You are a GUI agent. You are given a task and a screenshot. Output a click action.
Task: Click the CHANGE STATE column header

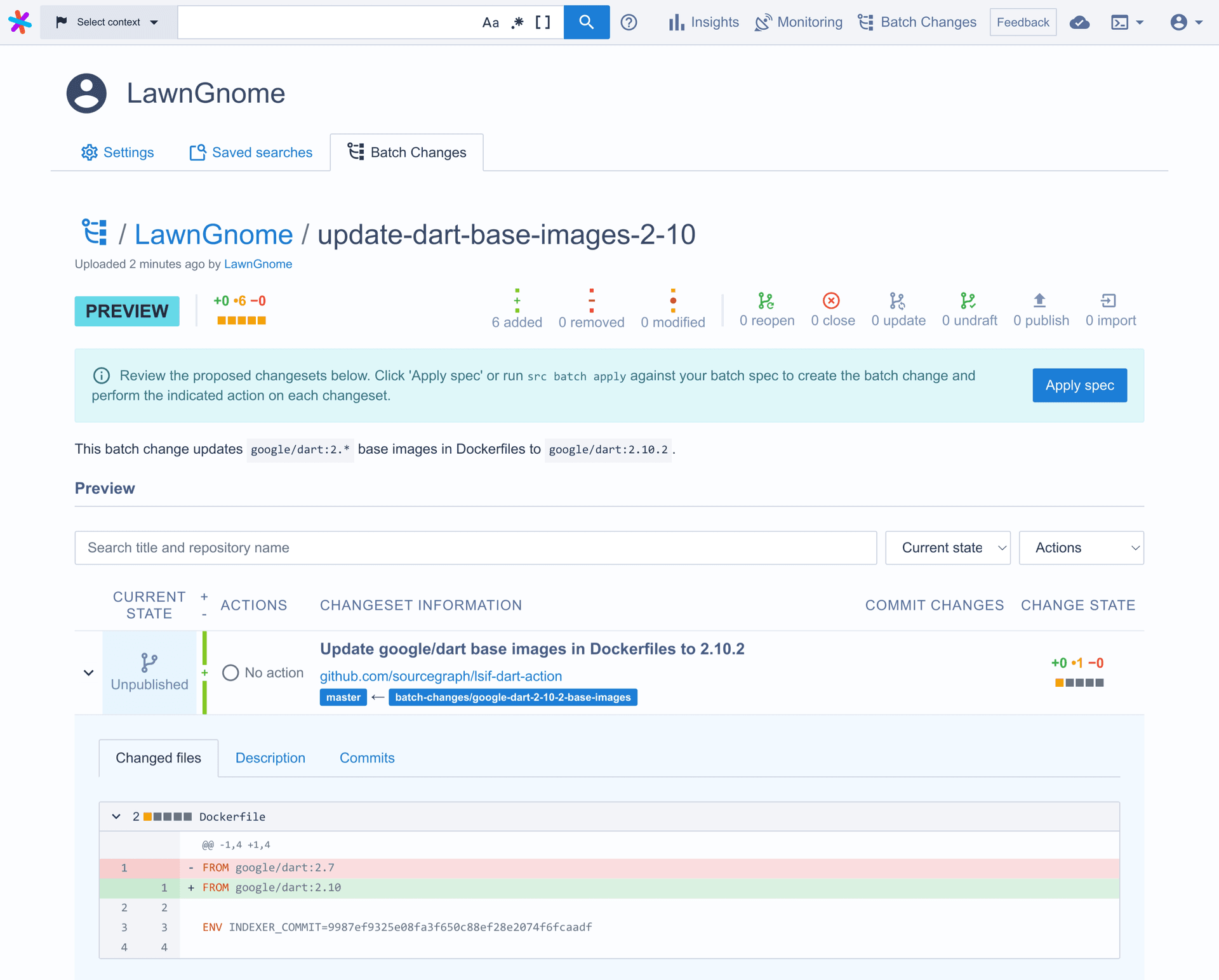[x=1078, y=605]
